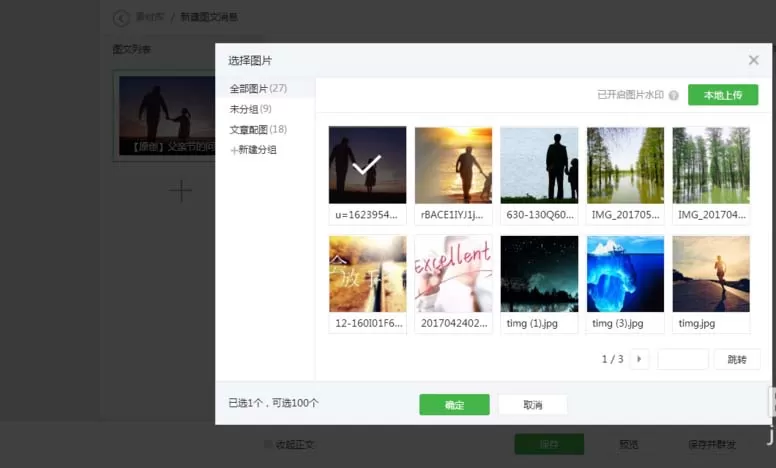Deselect the checked u=1623954 thumbnail

coord(367,165)
